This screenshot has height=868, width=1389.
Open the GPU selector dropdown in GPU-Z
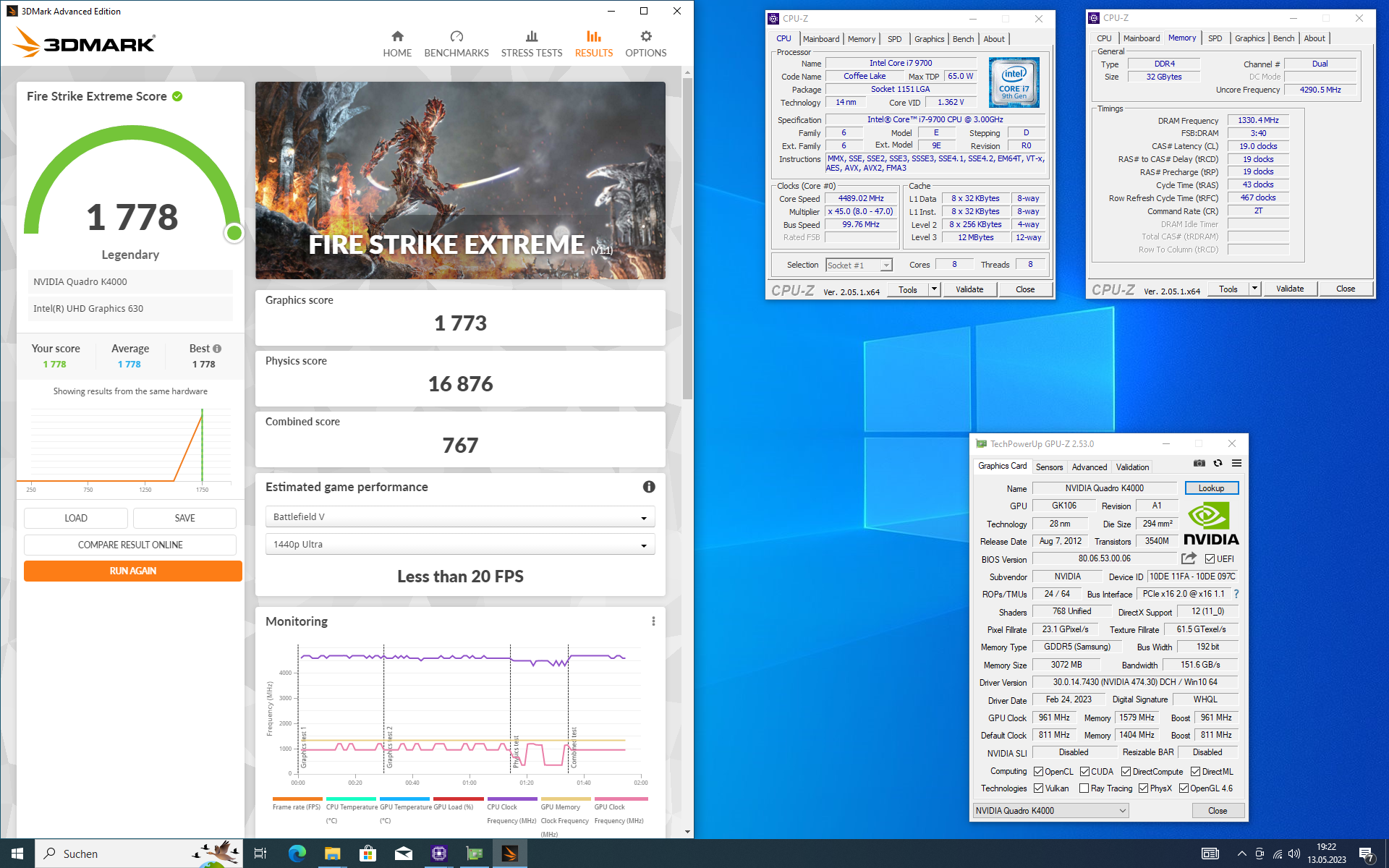1050,811
